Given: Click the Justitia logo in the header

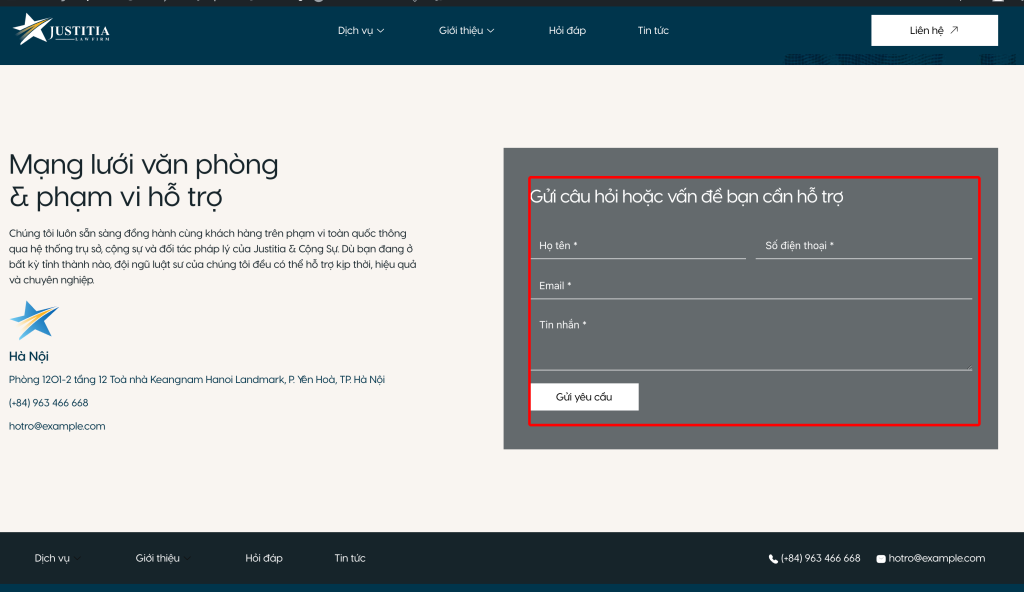Looking at the screenshot, I should pos(61,30).
